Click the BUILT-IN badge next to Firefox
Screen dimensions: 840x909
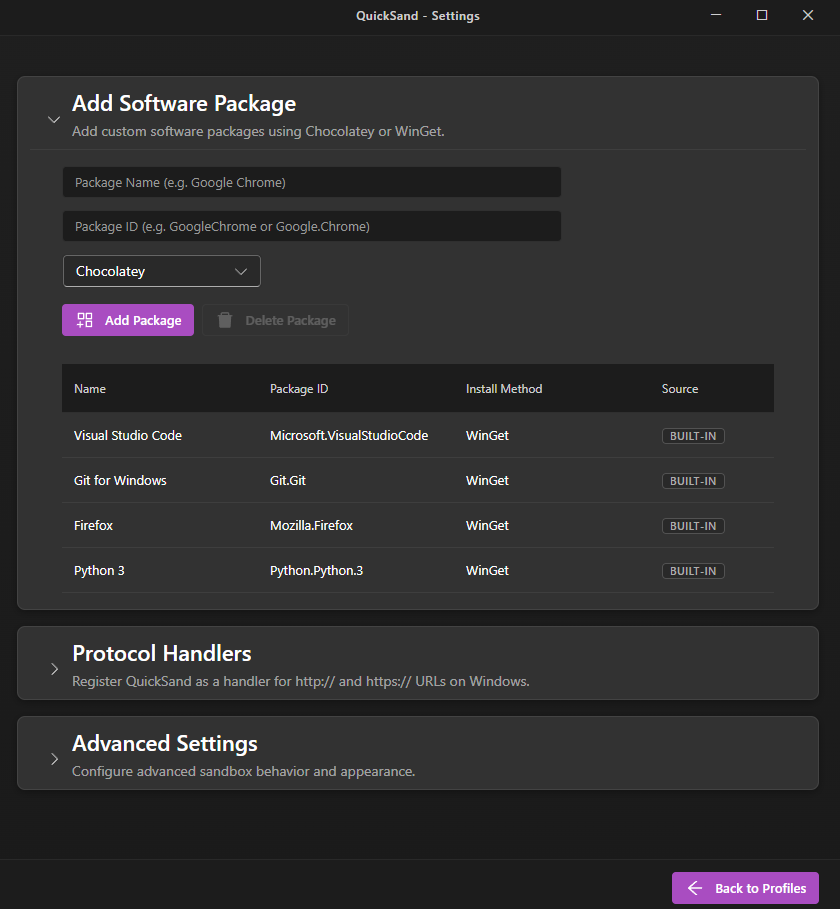click(693, 525)
